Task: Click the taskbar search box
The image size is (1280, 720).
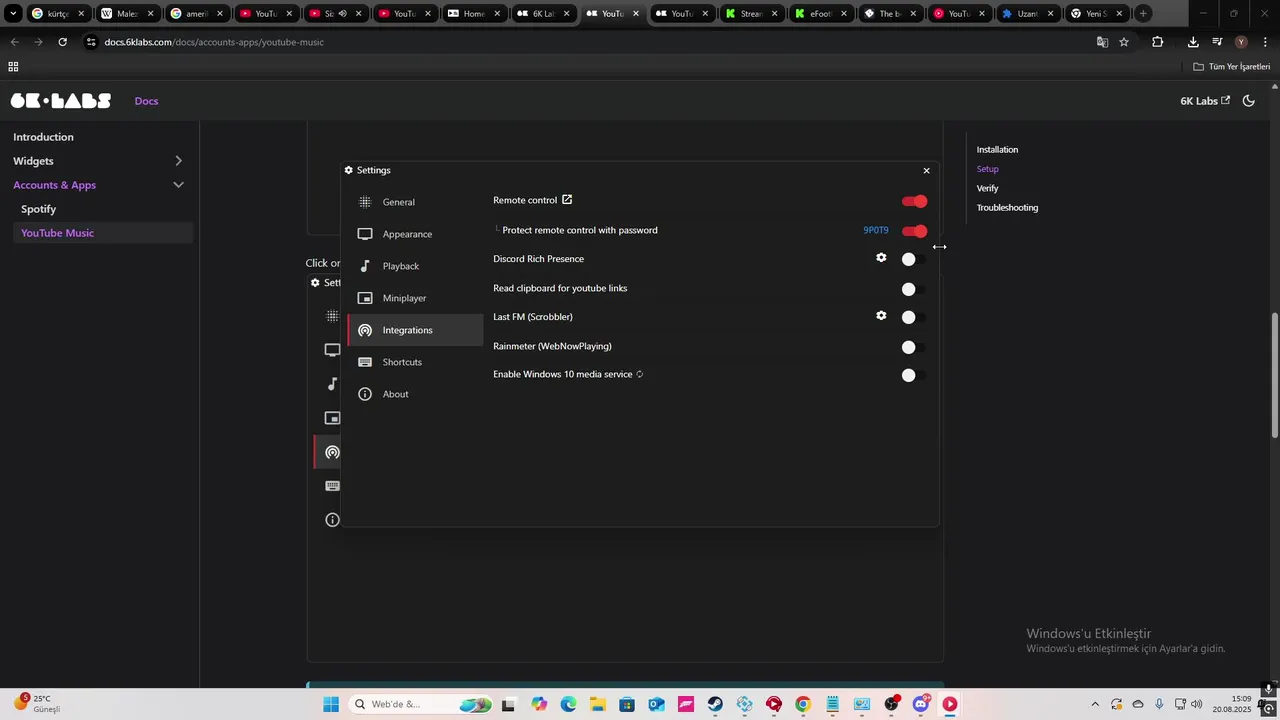Action: click(422, 704)
